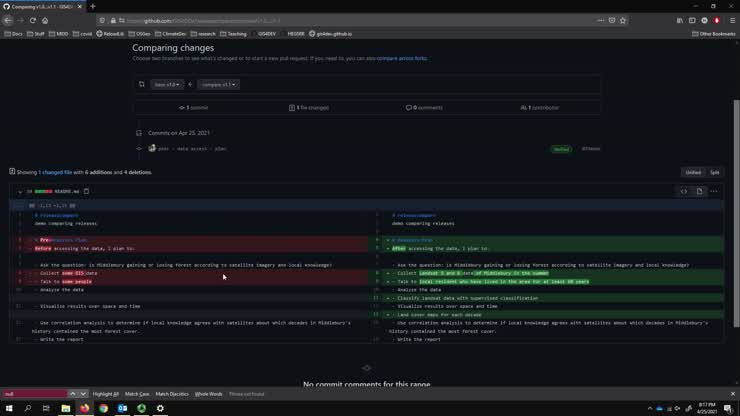Screen dimensions: 740x416
Task: Switch diff to Split view
Action: [x=715, y=172]
